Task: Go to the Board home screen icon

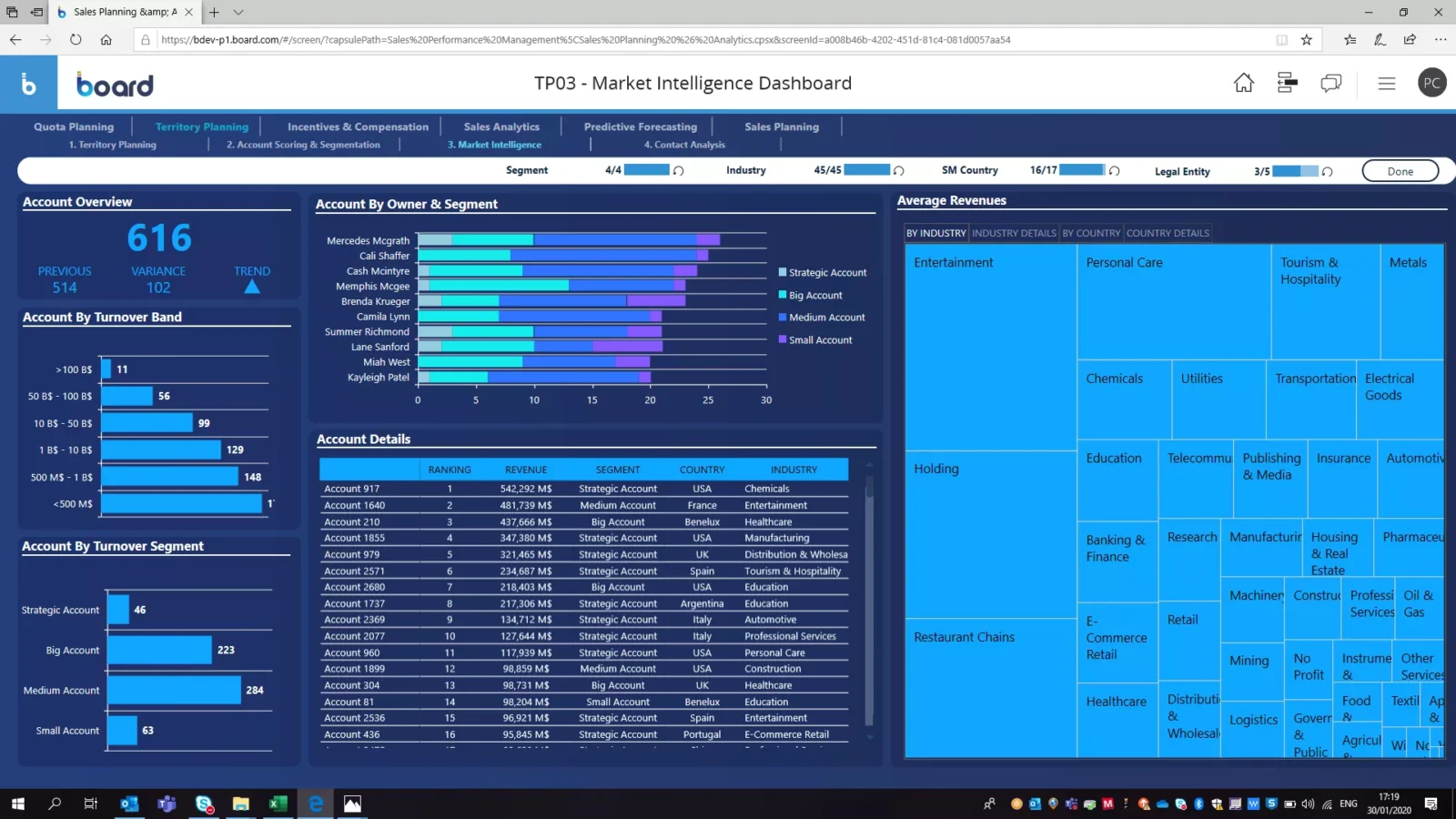Action: tap(1243, 84)
